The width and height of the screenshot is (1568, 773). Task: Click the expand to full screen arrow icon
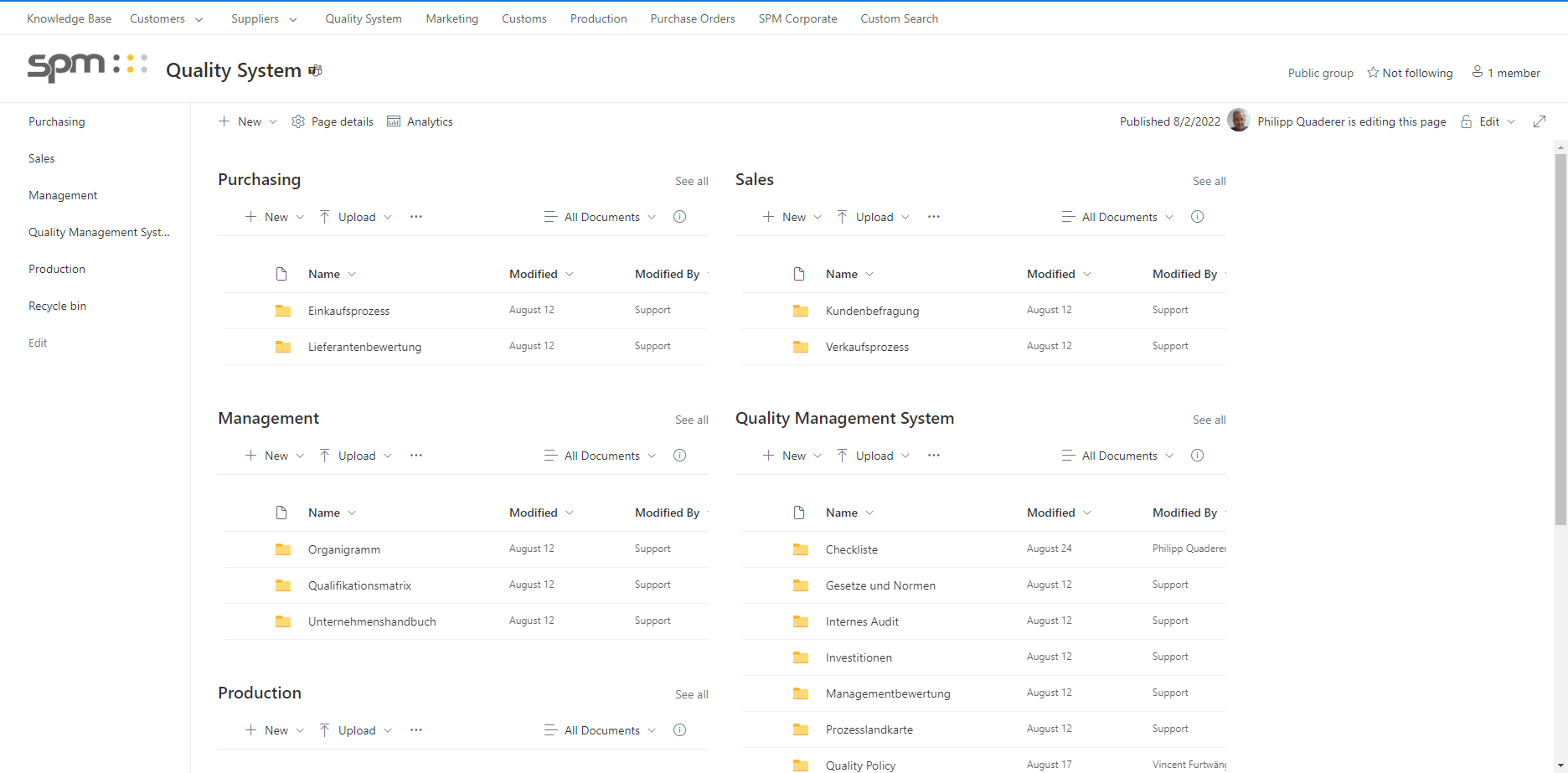[1540, 121]
